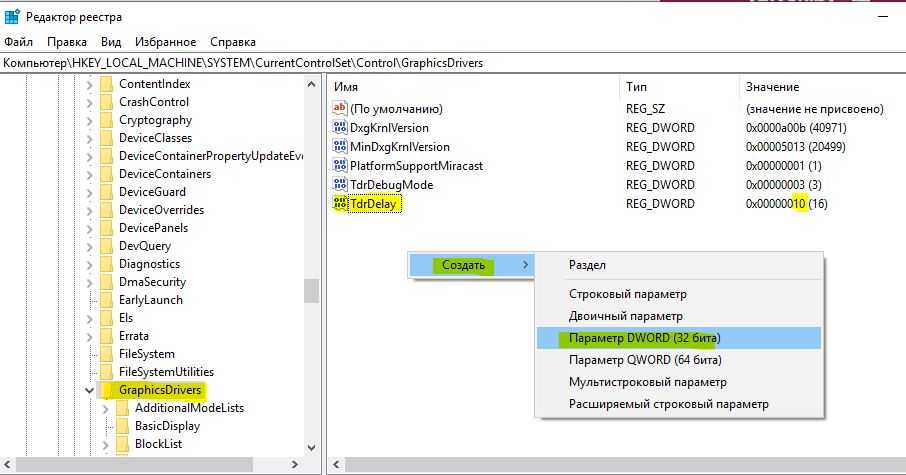Select the (По умолчанию) string value icon
Viewport: 906px width, 475px height.
click(x=340, y=108)
